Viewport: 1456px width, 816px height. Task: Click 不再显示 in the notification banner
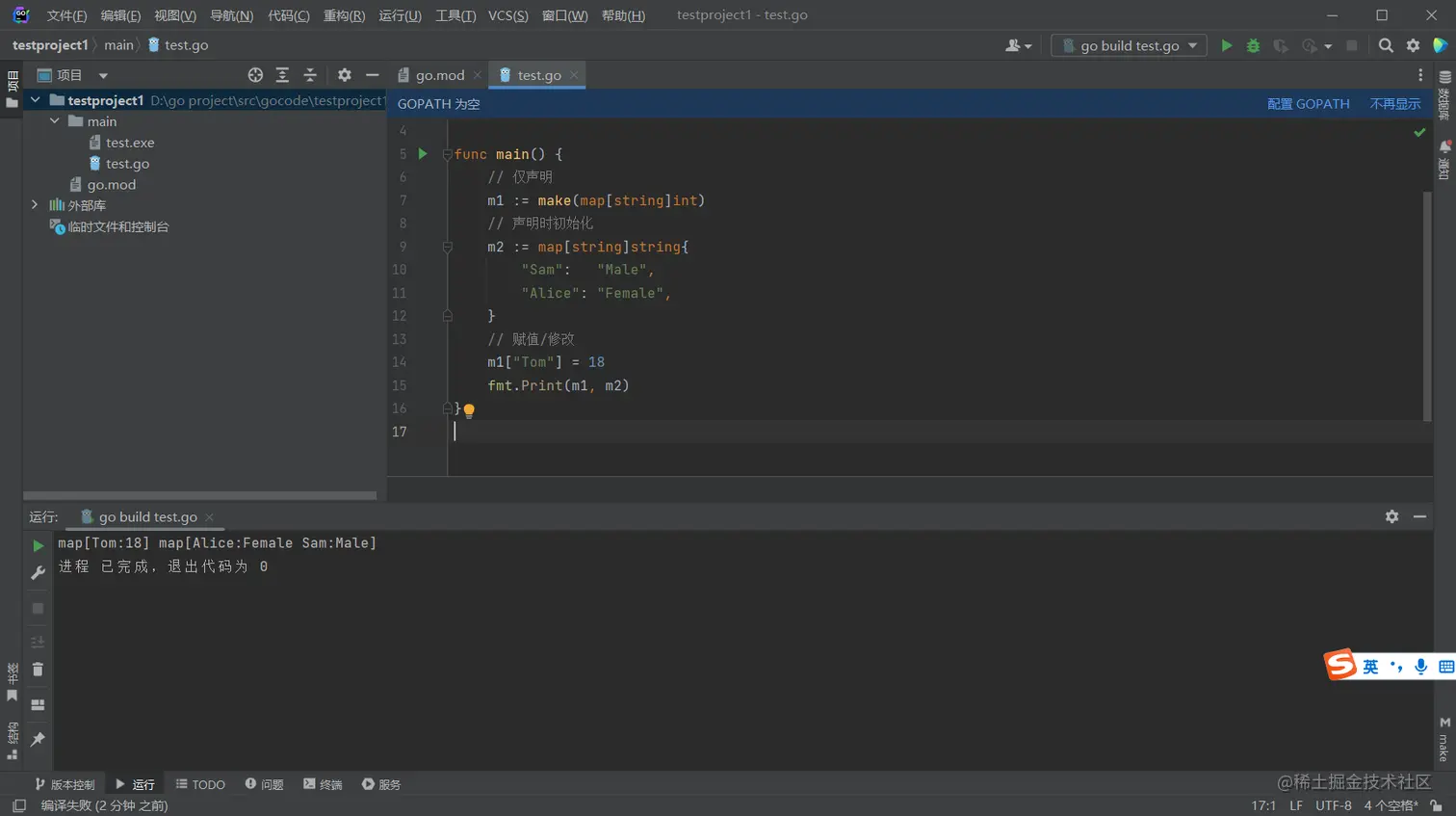tap(1394, 104)
